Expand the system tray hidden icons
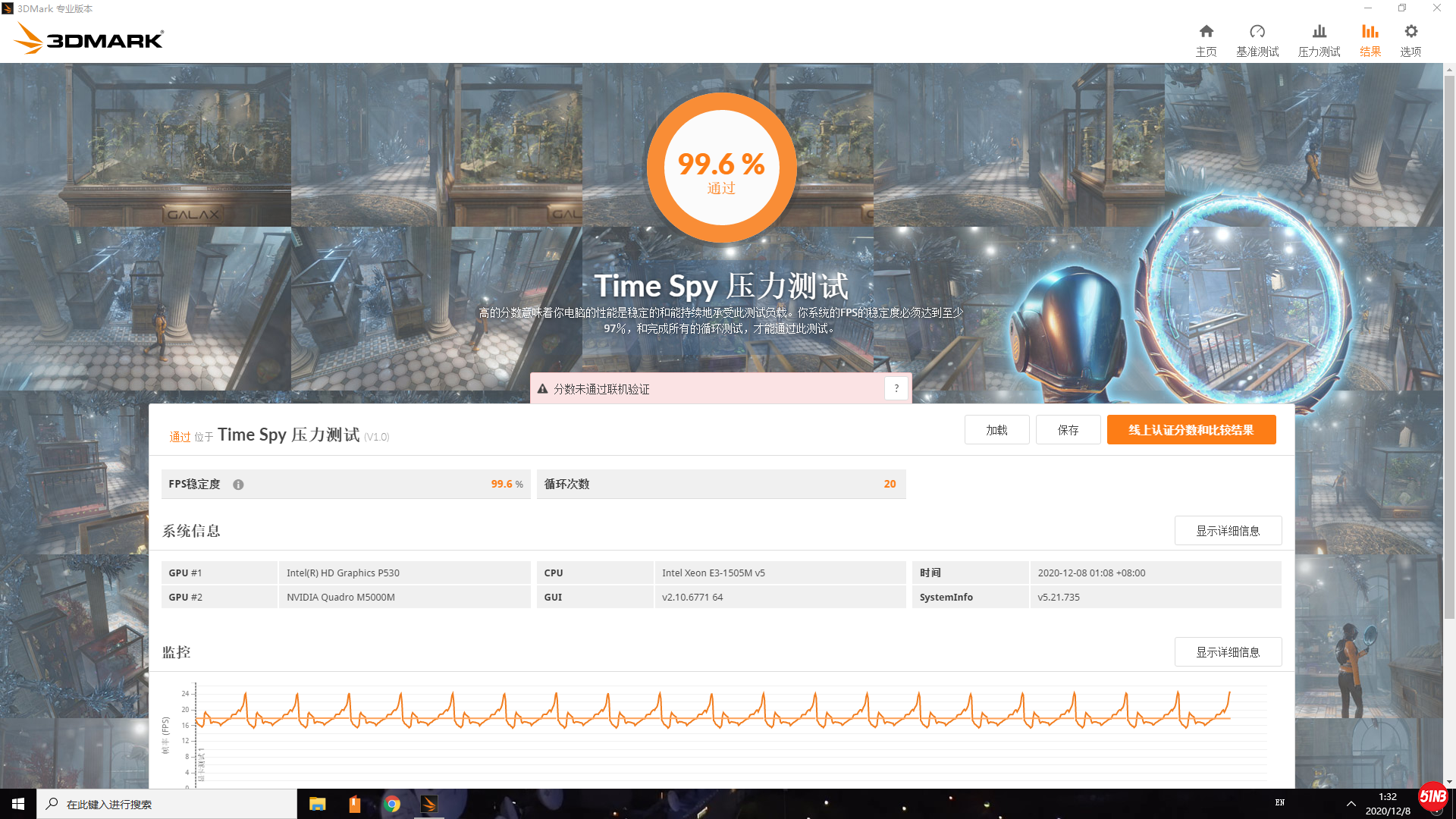This screenshot has height=819, width=1456. tap(1351, 804)
